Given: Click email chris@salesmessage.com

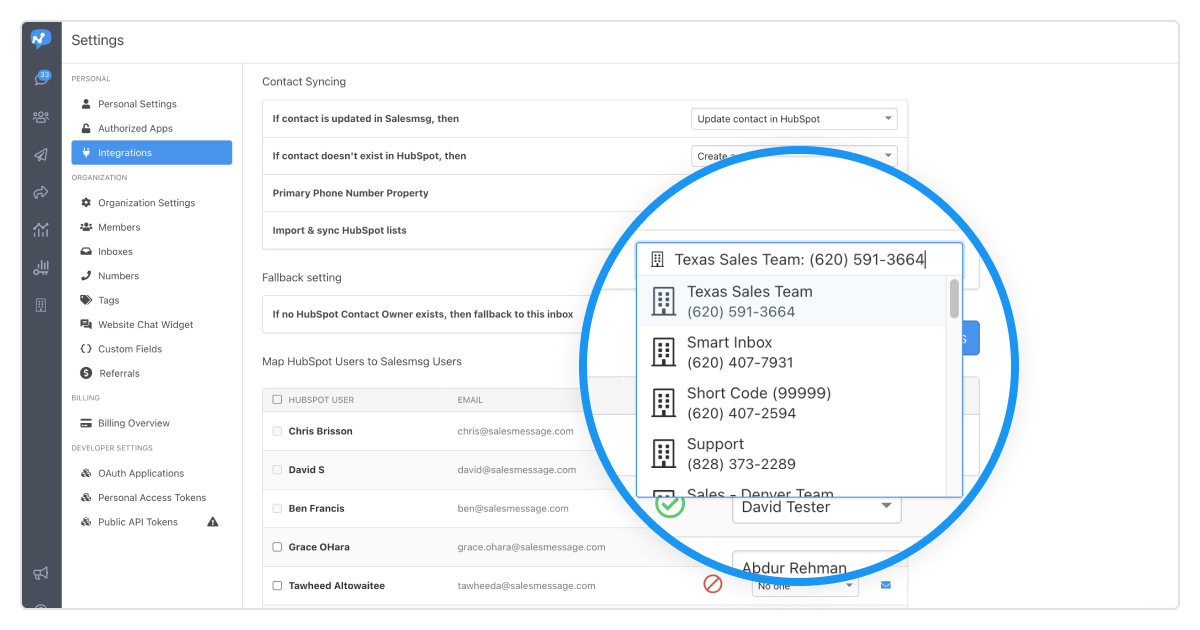Looking at the screenshot, I should [x=516, y=431].
